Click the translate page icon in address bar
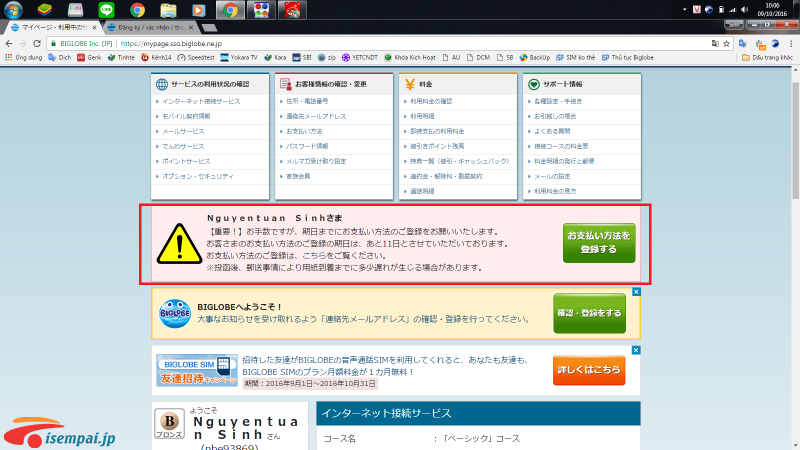The image size is (800, 450). [715, 43]
